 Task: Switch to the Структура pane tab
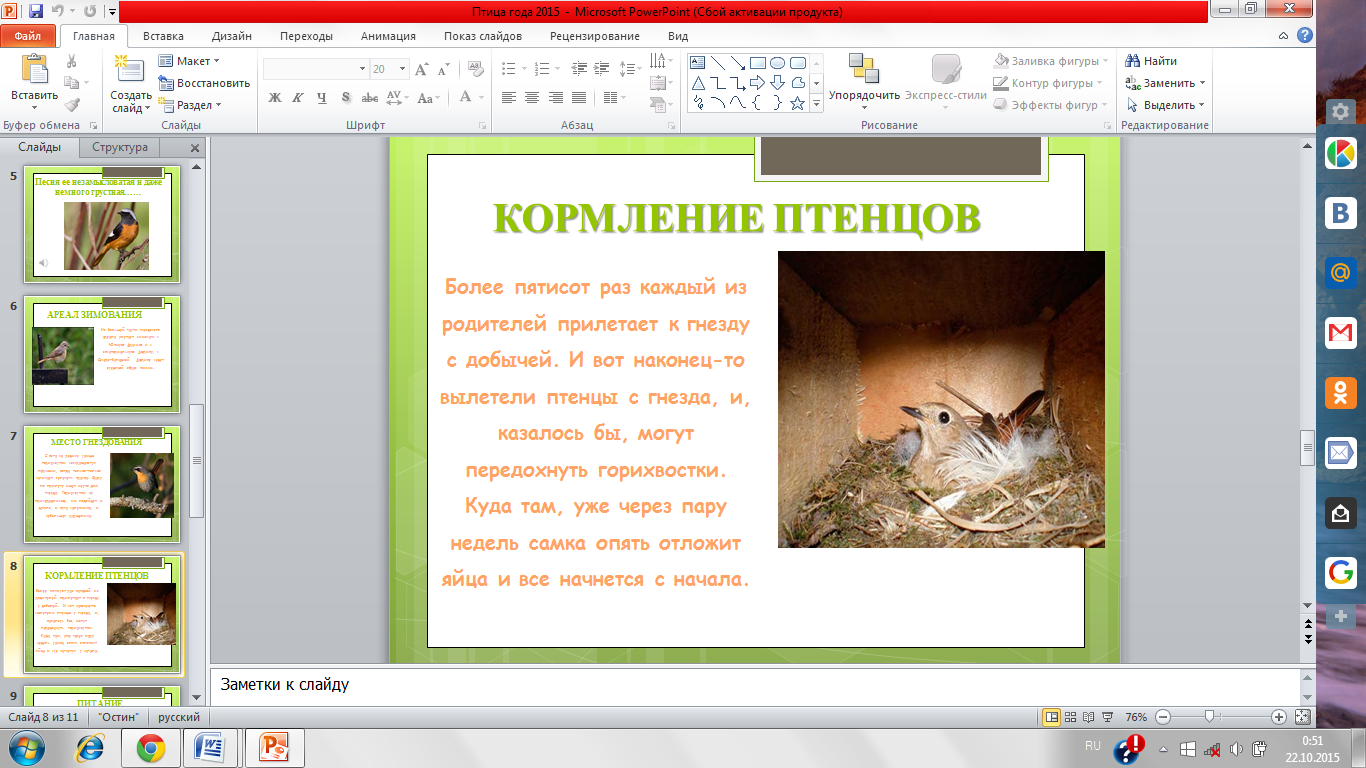tap(120, 147)
